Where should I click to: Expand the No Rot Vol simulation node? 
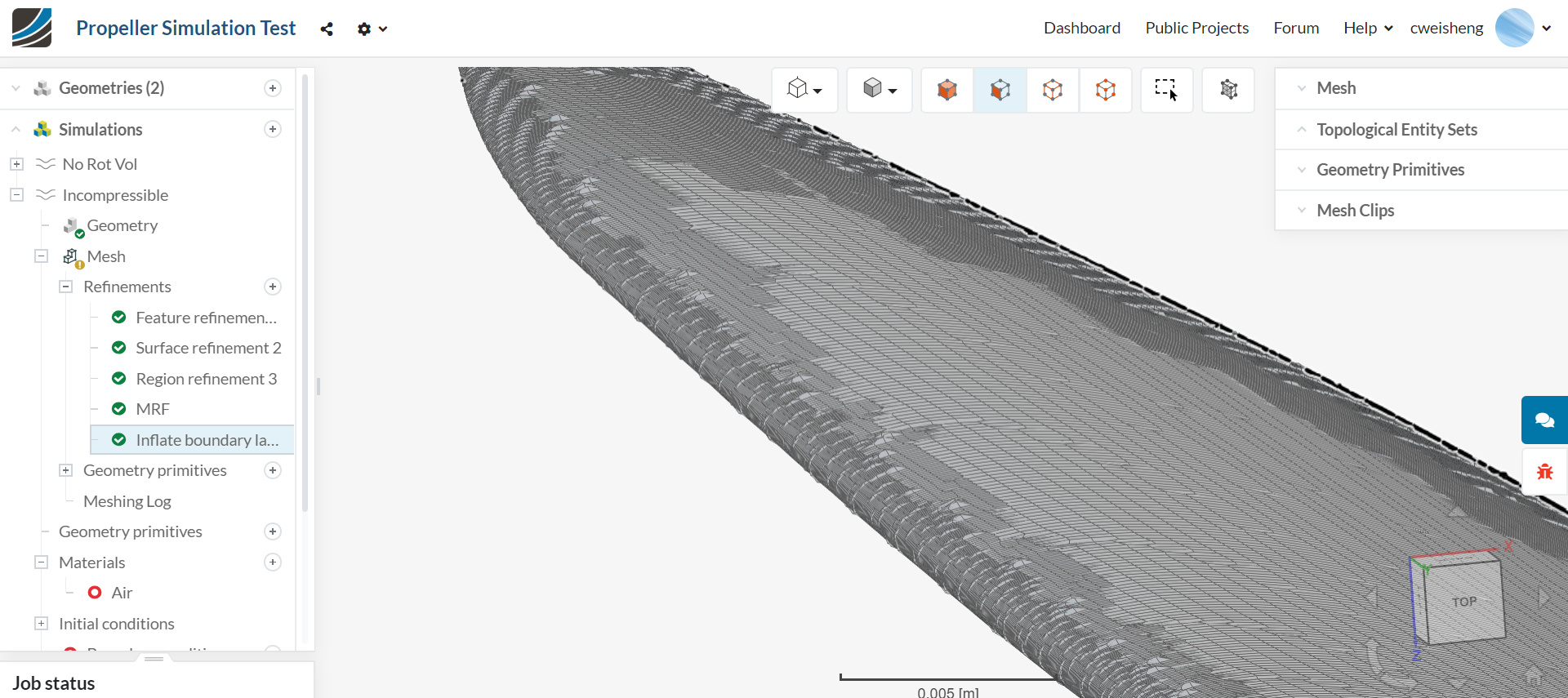16,164
